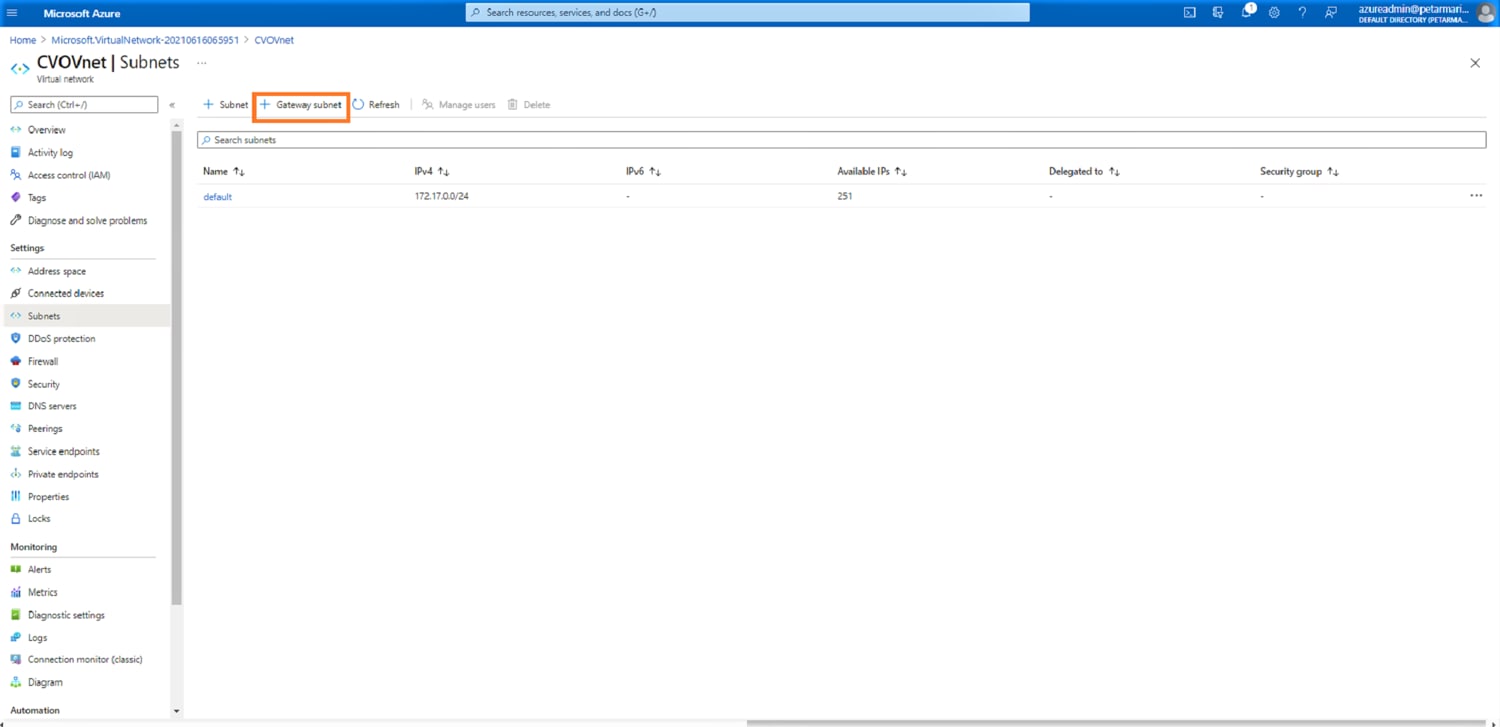1500x727 pixels.
Task: Open the notifications bell icon
Action: tap(1246, 13)
